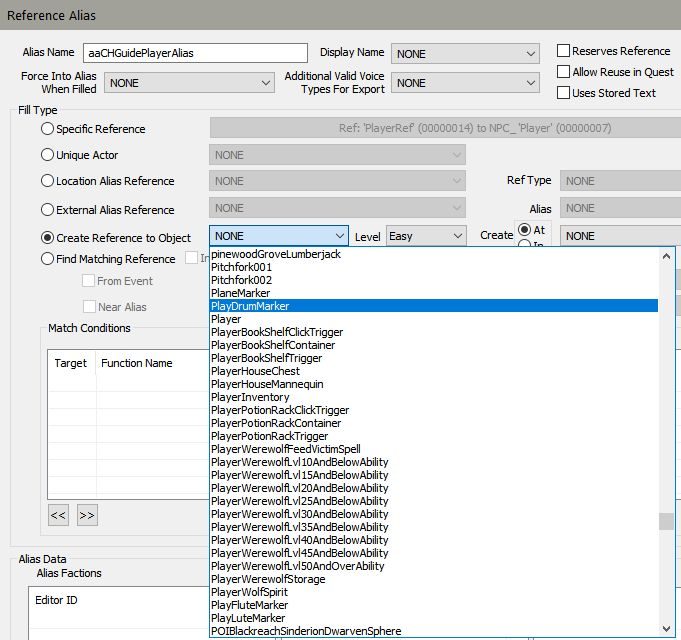Toggle Allow Reuse in Quest checkbox

click(564, 72)
